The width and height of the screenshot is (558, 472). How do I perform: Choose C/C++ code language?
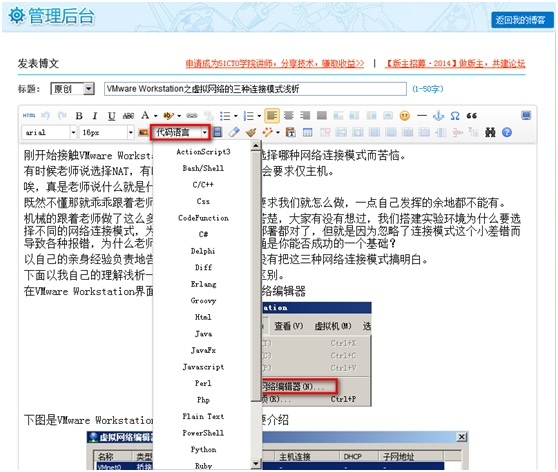pos(203,185)
